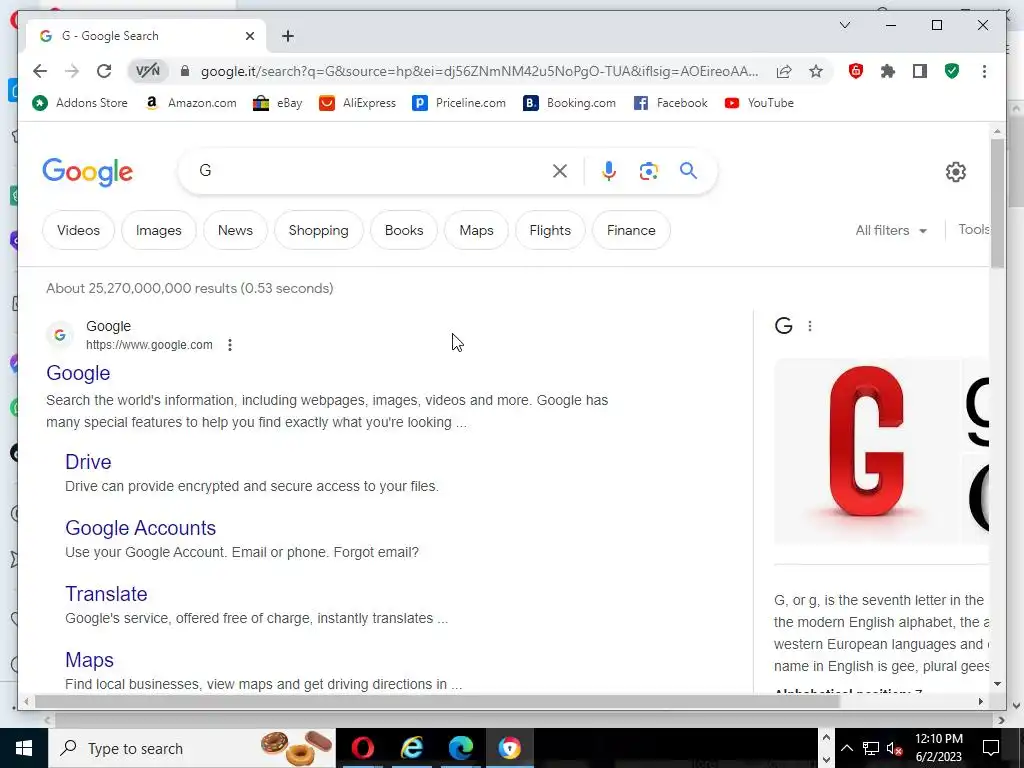
Task: Start voice search with microphone
Action: 609,171
